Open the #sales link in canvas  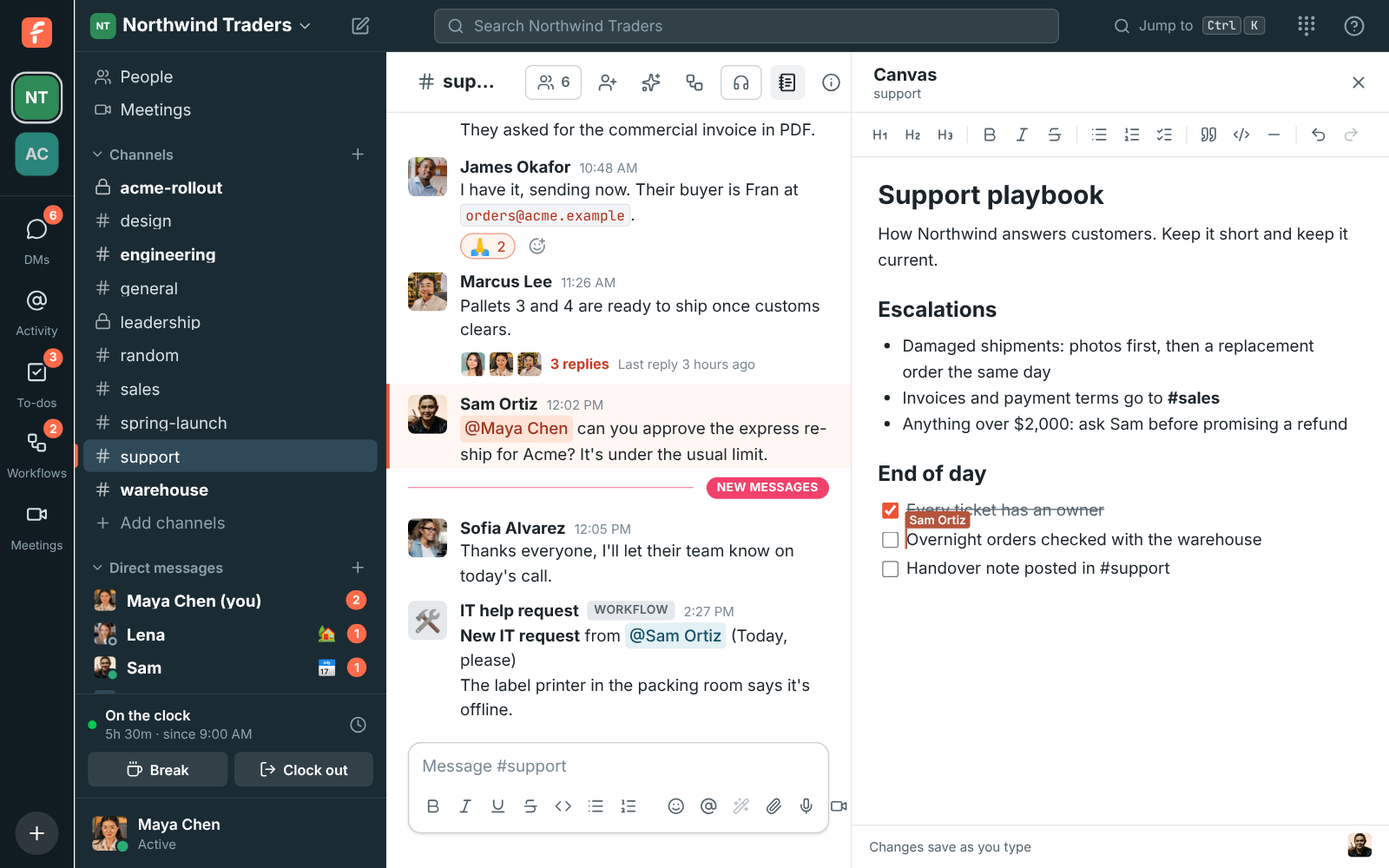click(1194, 398)
